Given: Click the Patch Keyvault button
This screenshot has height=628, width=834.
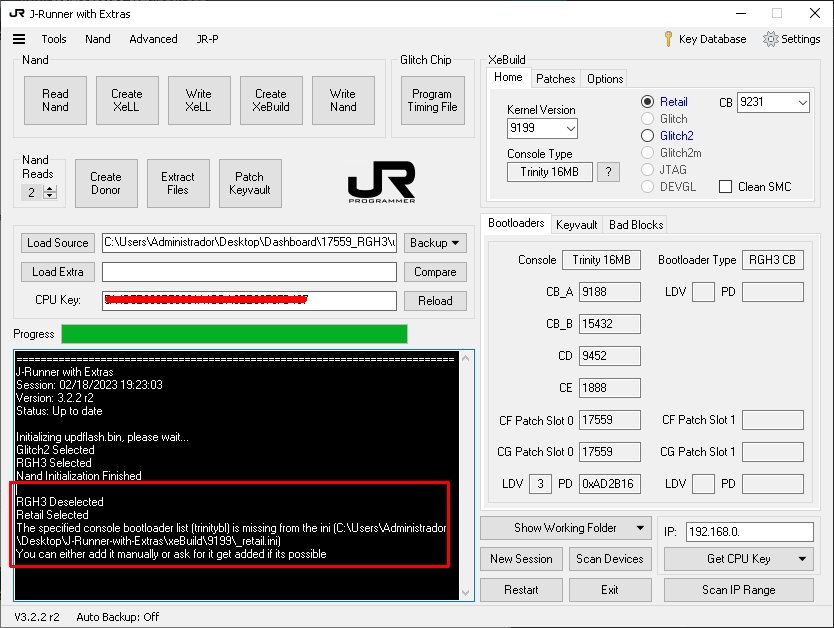Looking at the screenshot, I should pyautogui.click(x=250, y=183).
